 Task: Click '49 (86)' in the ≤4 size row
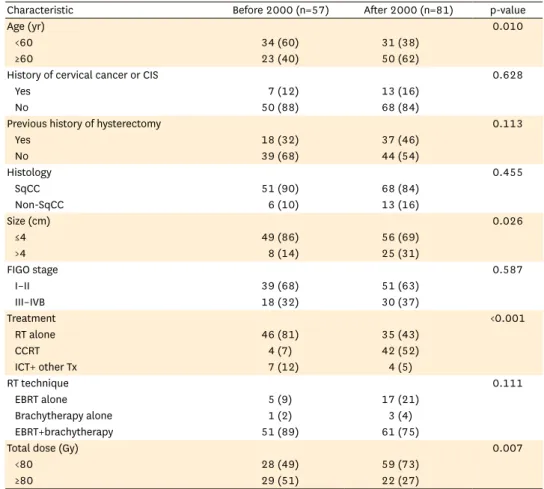280,237
